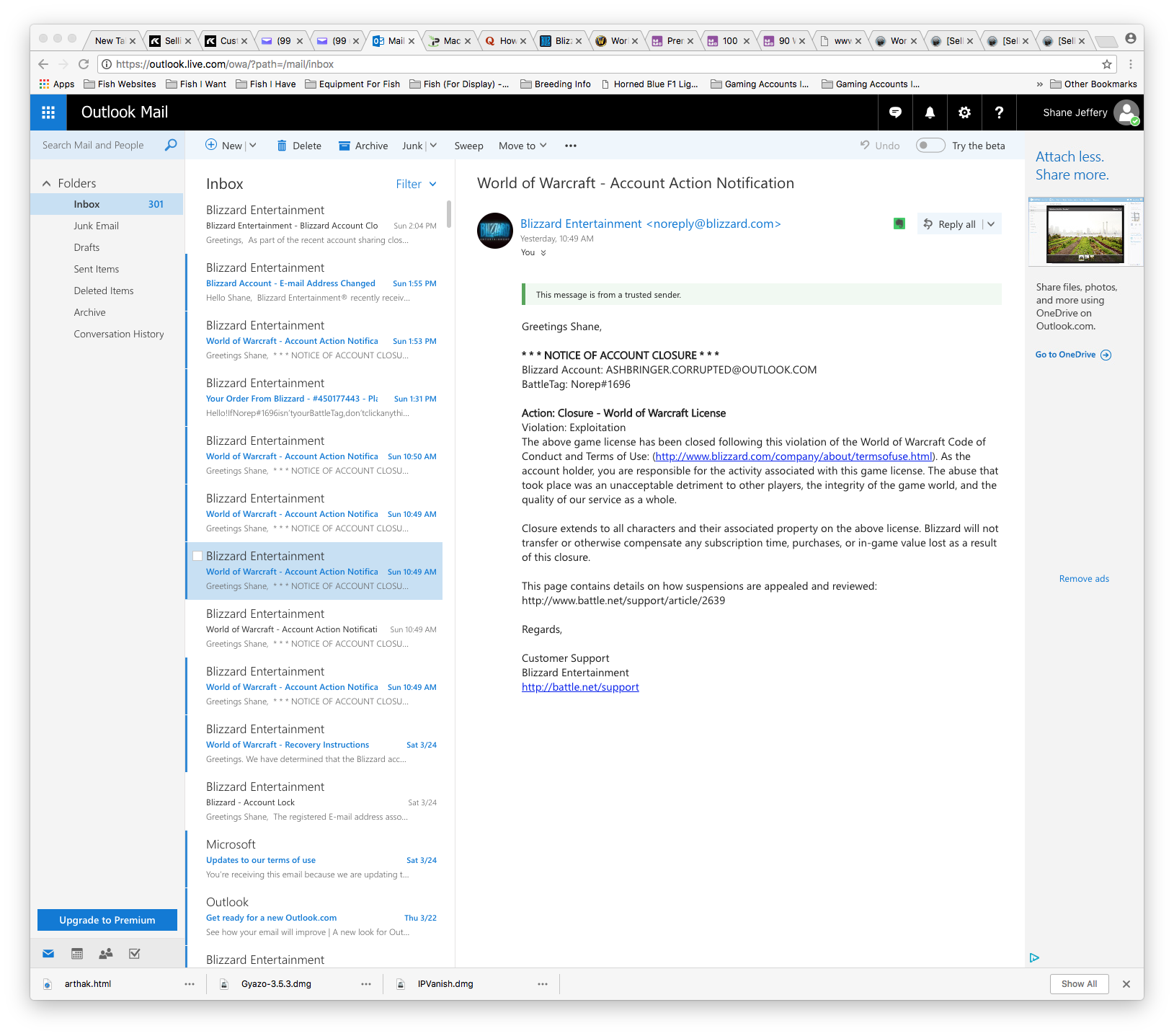Screen dimensions: 1174x1036
Task: Click the Delete trash toolbar button
Action: coord(299,146)
